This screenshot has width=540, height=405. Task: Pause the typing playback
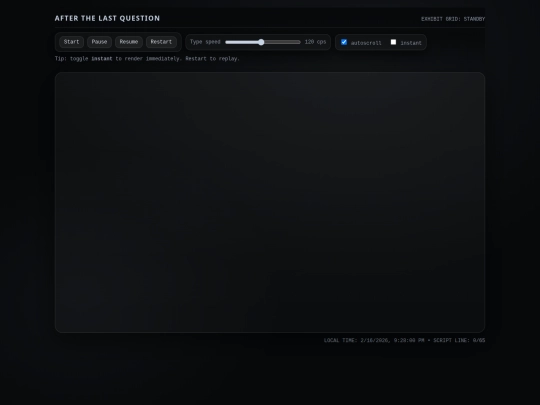pos(99,42)
